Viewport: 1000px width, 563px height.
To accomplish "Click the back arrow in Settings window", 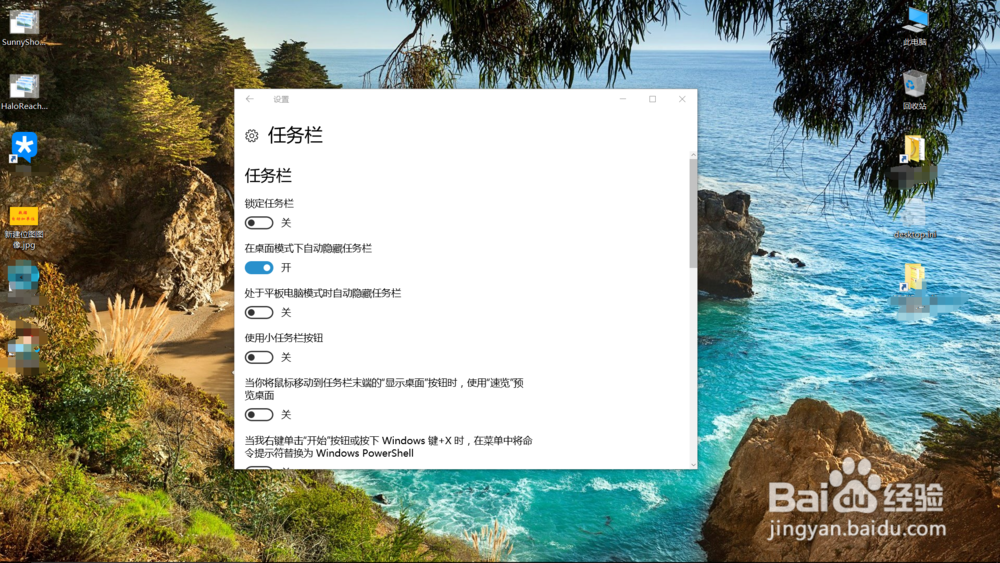I will point(249,99).
